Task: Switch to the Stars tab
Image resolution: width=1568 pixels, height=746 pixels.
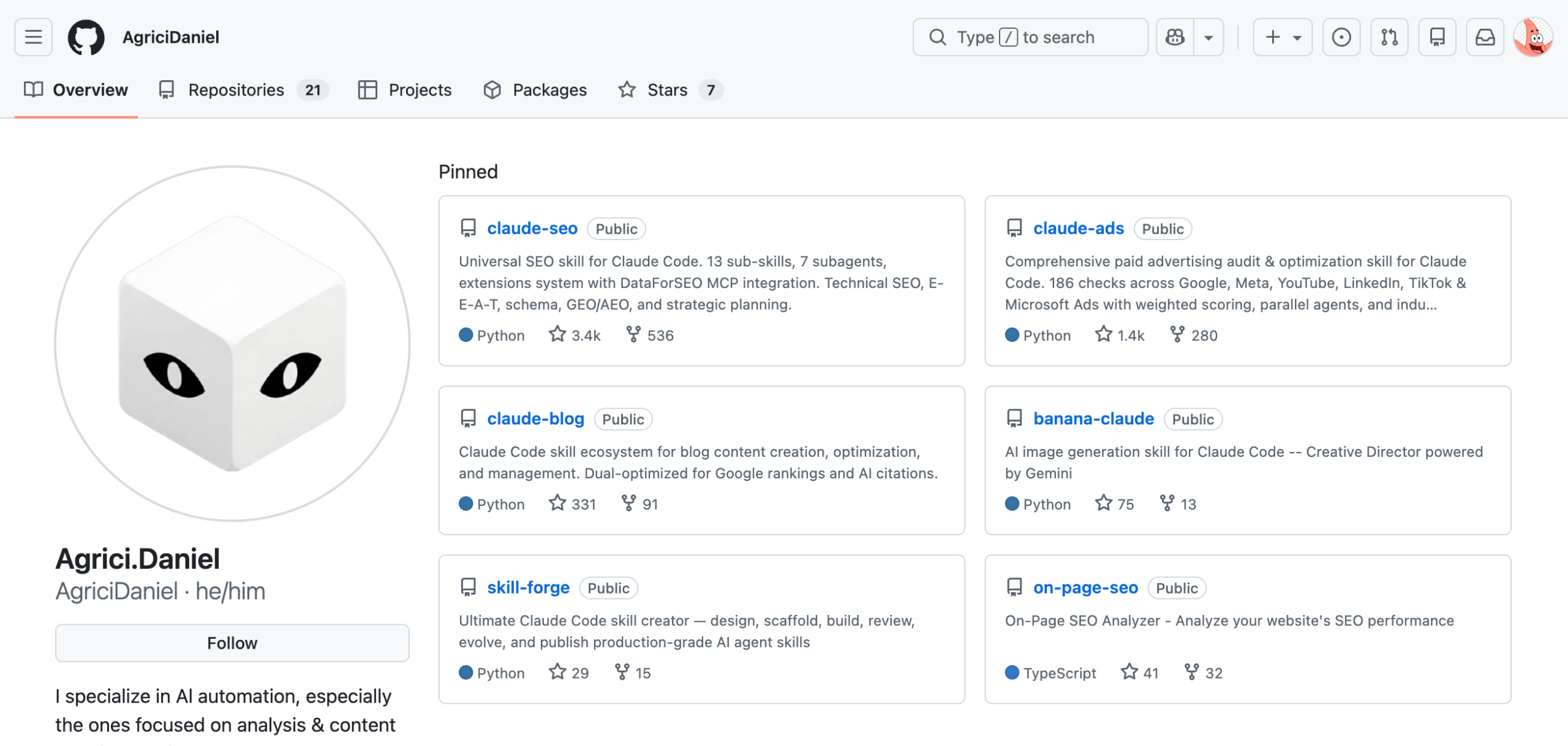Action: 669,90
